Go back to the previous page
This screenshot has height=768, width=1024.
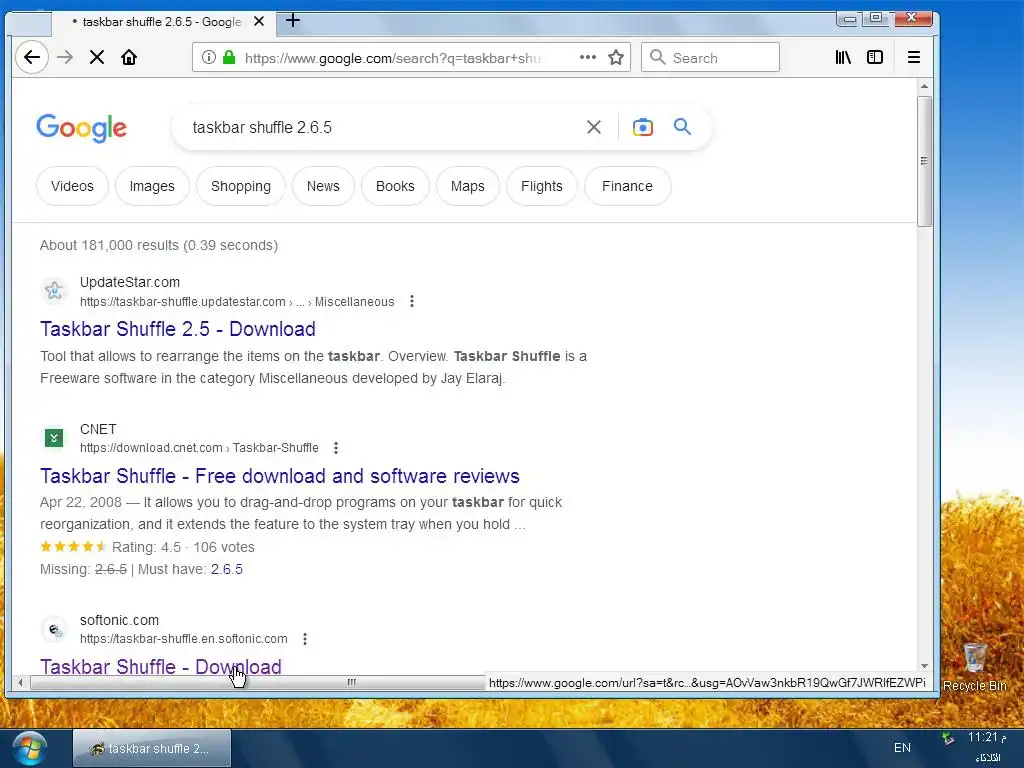(x=31, y=57)
